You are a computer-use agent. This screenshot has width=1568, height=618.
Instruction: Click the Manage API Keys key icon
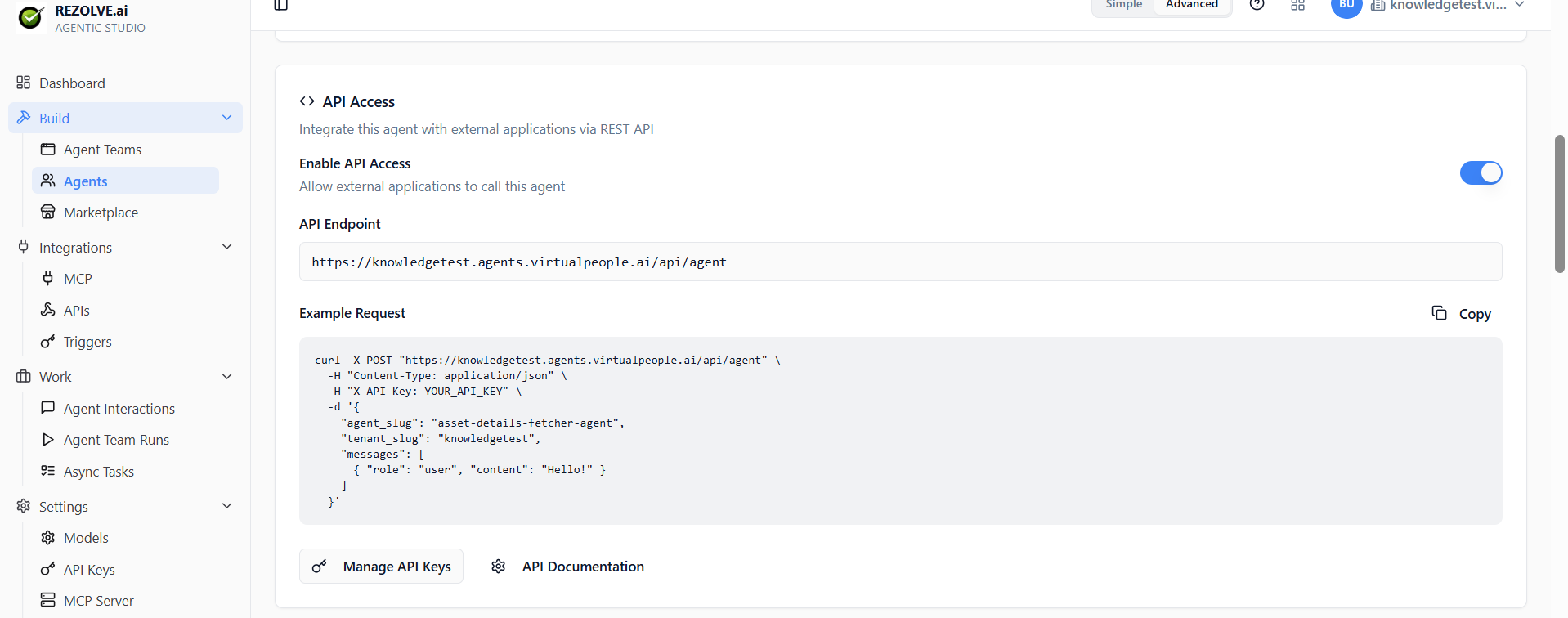[x=320, y=566]
